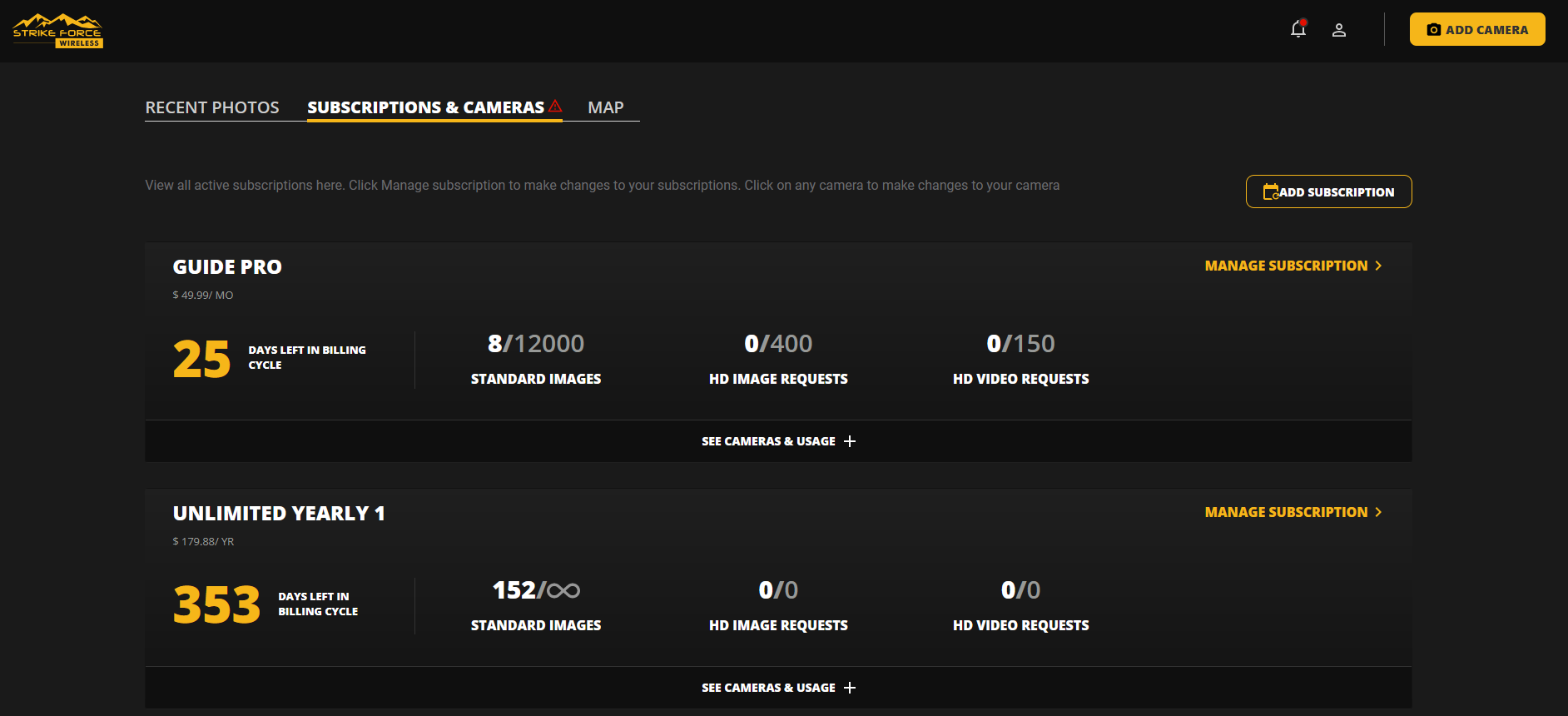
Task: Click the Guide Pro subscription title
Action: coord(227,267)
